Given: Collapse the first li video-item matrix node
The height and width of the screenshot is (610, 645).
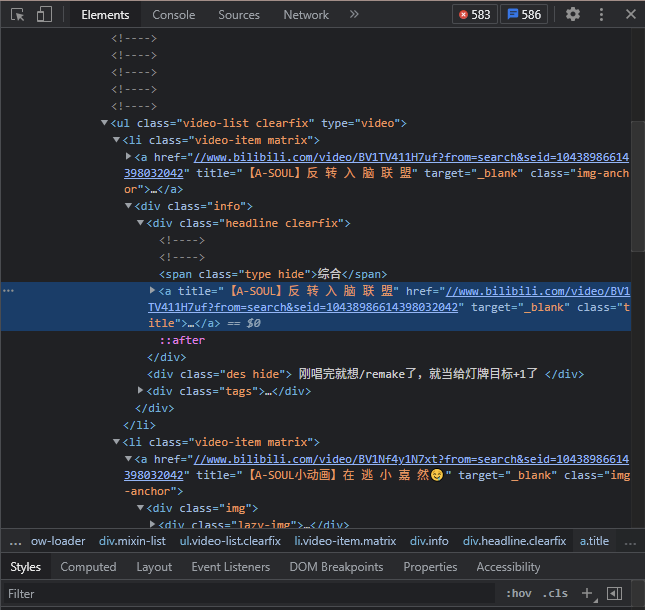Looking at the screenshot, I should pos(116,140).
